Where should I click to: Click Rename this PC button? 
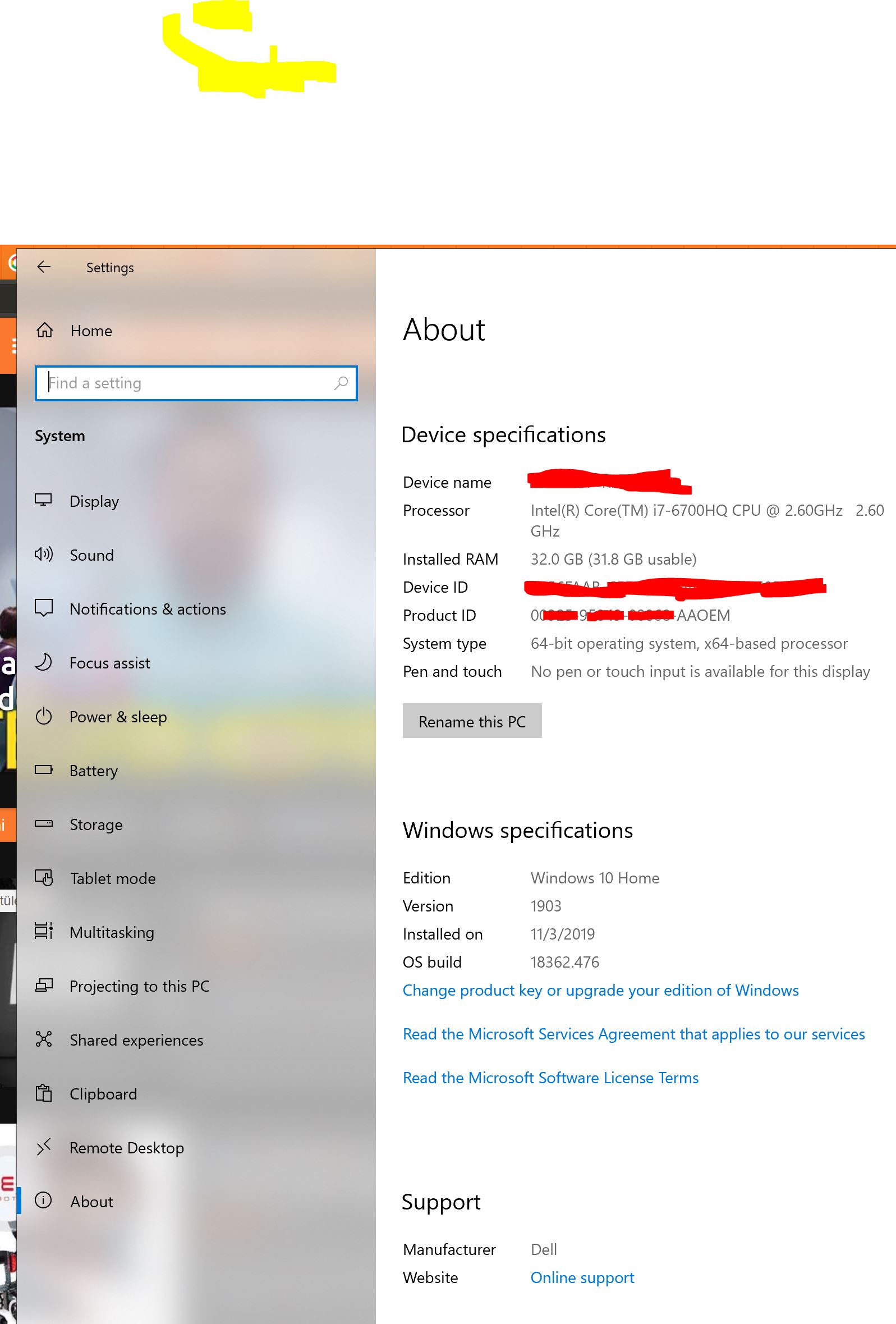coord(472,721)
